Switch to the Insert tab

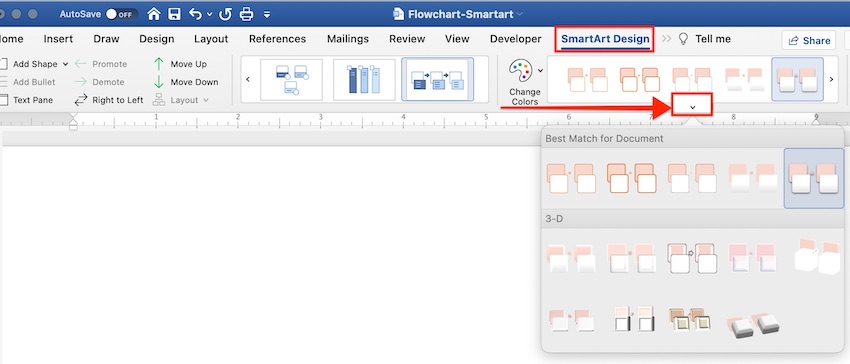coord(58,39)
